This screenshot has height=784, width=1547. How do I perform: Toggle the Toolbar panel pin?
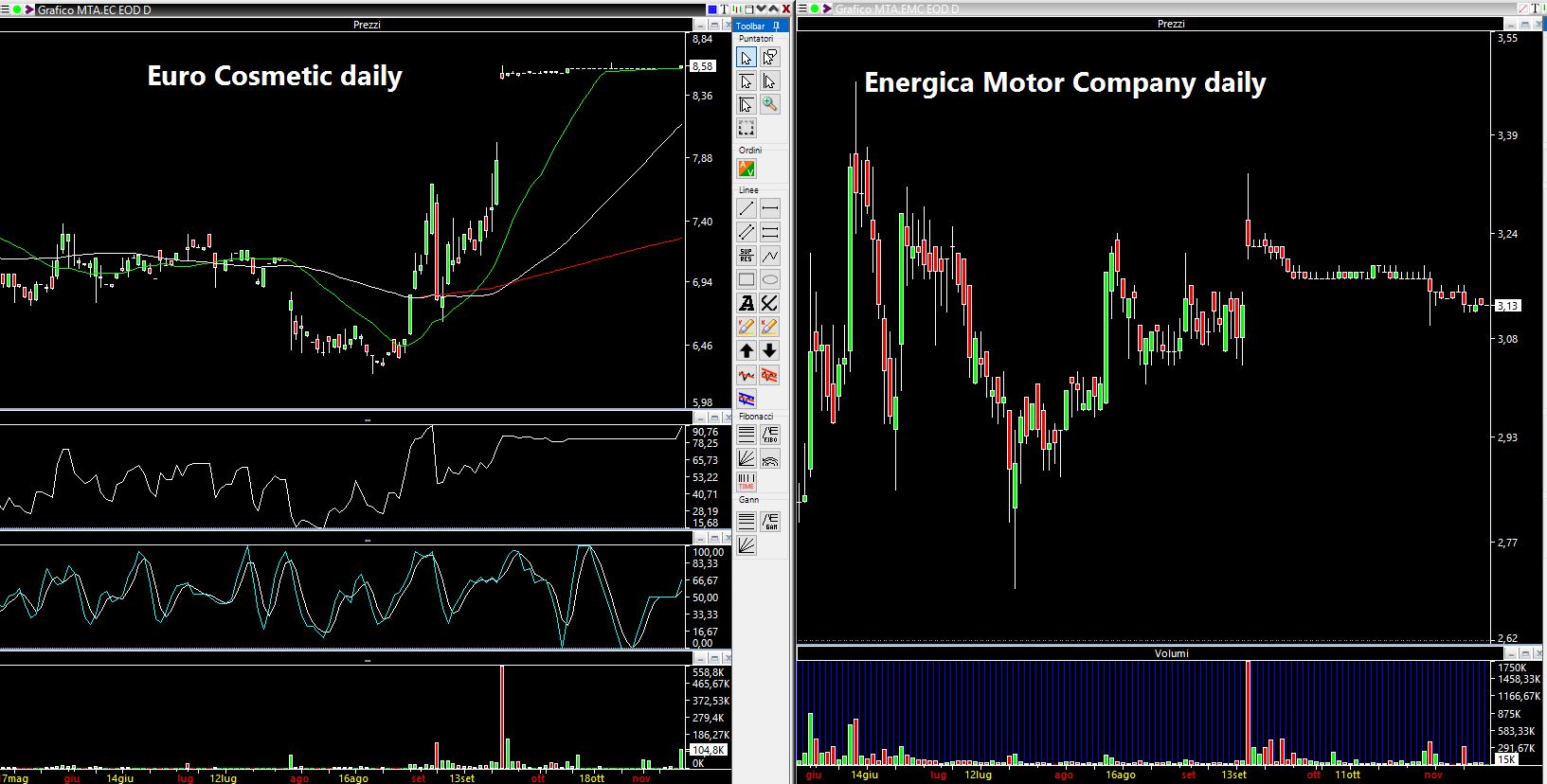click(776, 26)
